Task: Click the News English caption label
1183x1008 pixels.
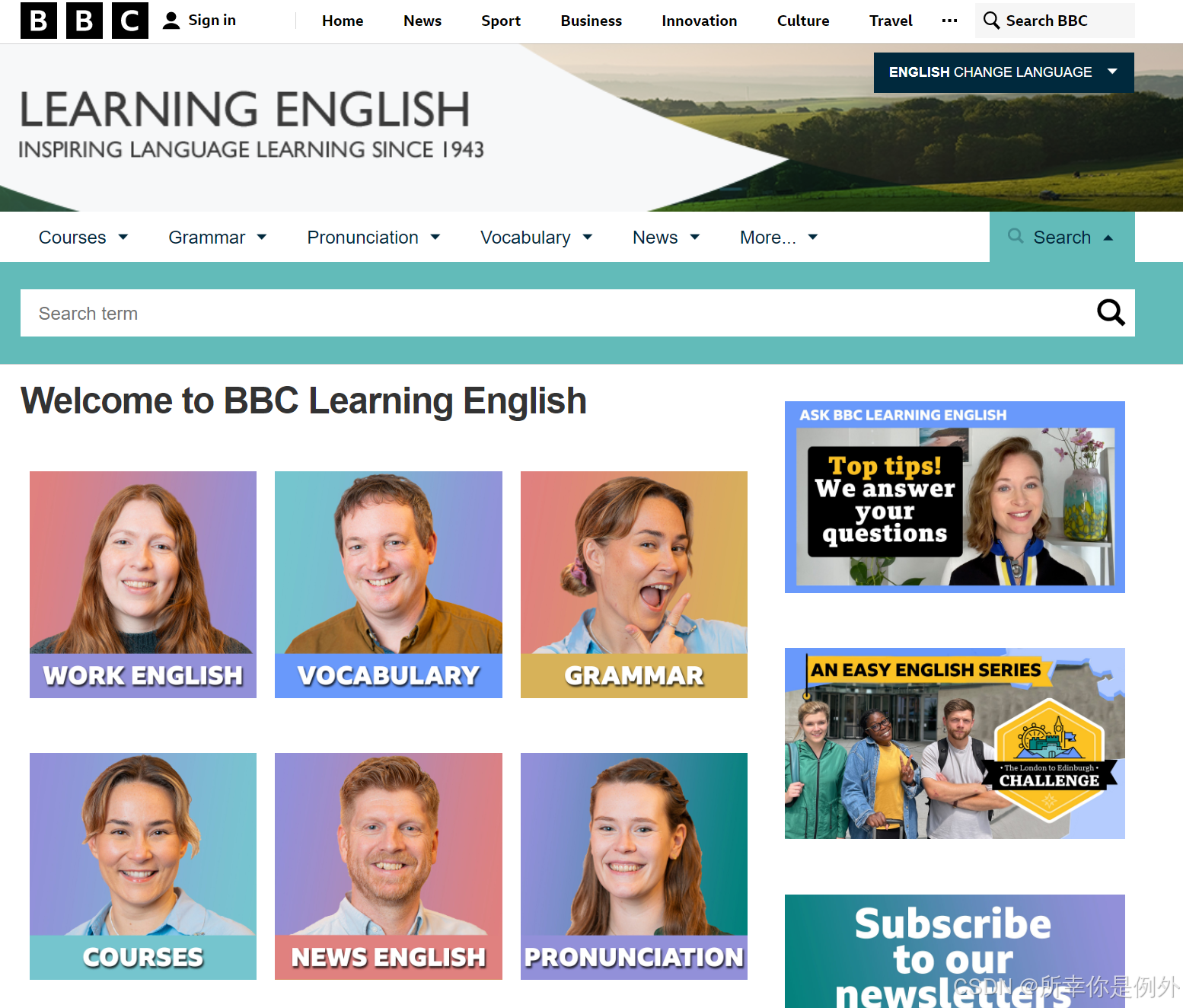Action: [388, 958]
